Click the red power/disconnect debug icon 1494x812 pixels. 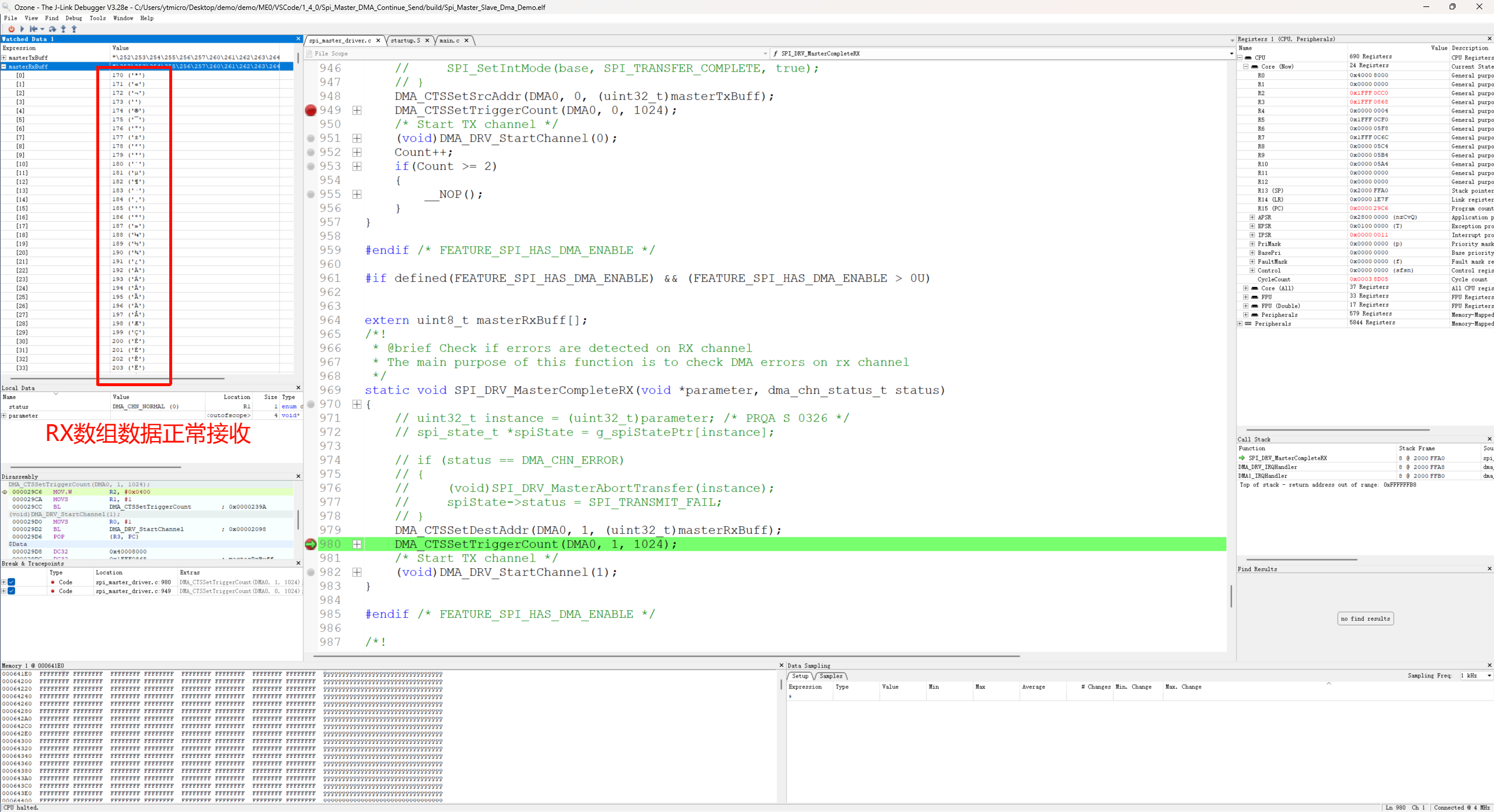pos(11,29)
